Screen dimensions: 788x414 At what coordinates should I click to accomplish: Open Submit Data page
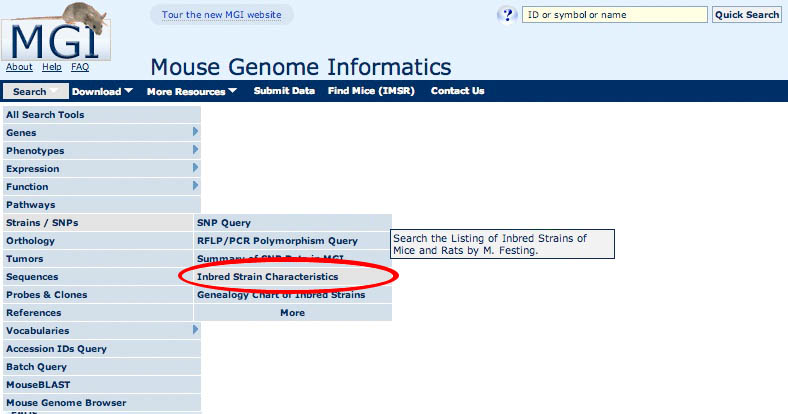[x=284, y=91]
